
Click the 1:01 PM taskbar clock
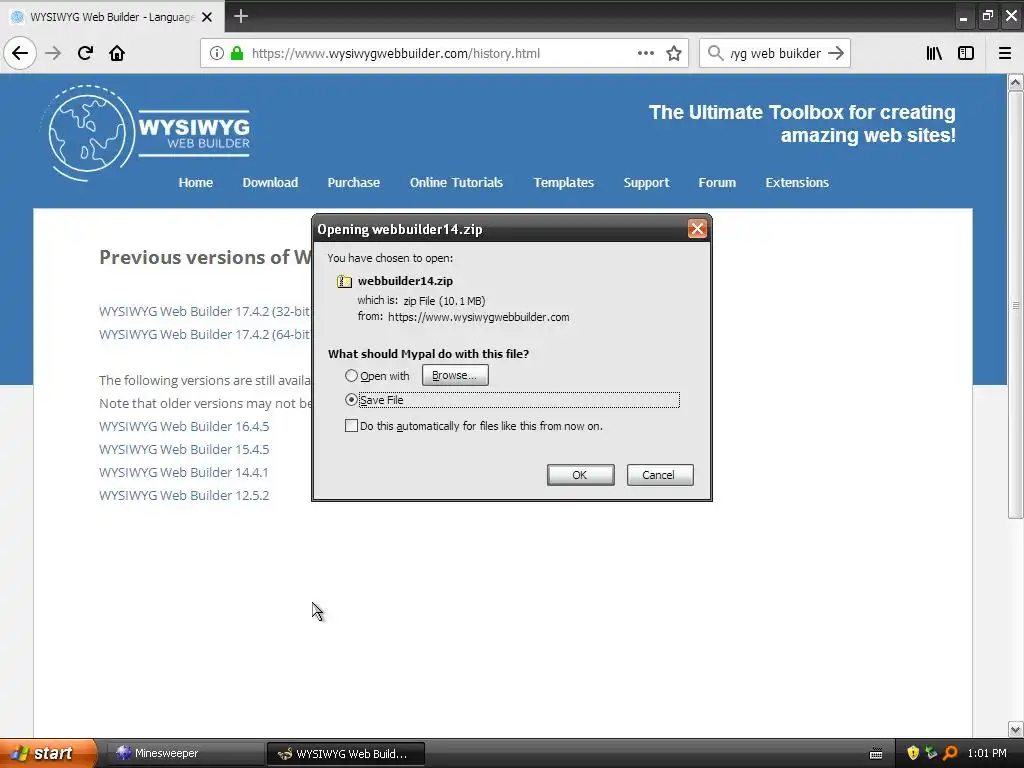click(x=987, y=753)
